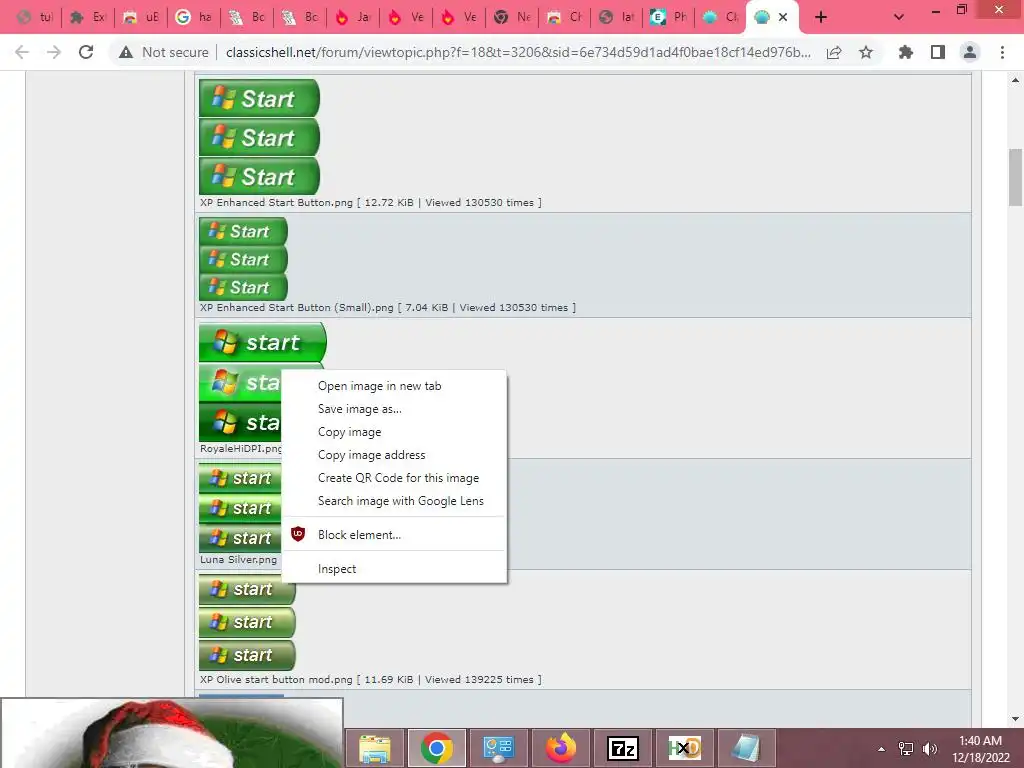The height and width of the screenshot is (768, 1024).
Task: Click XP Enhanced Start Button image
Action: (259, 137)
